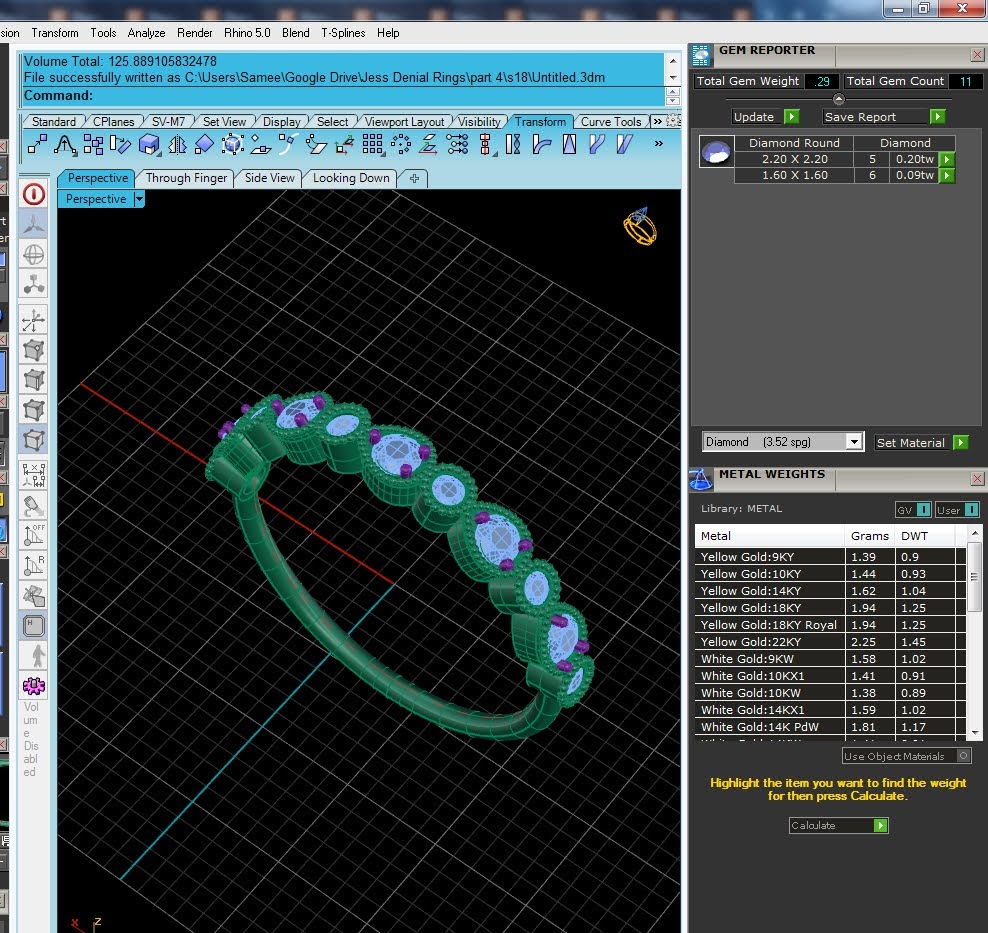
Task: Open the Analyze menu
Action: [x=146, y=33]
